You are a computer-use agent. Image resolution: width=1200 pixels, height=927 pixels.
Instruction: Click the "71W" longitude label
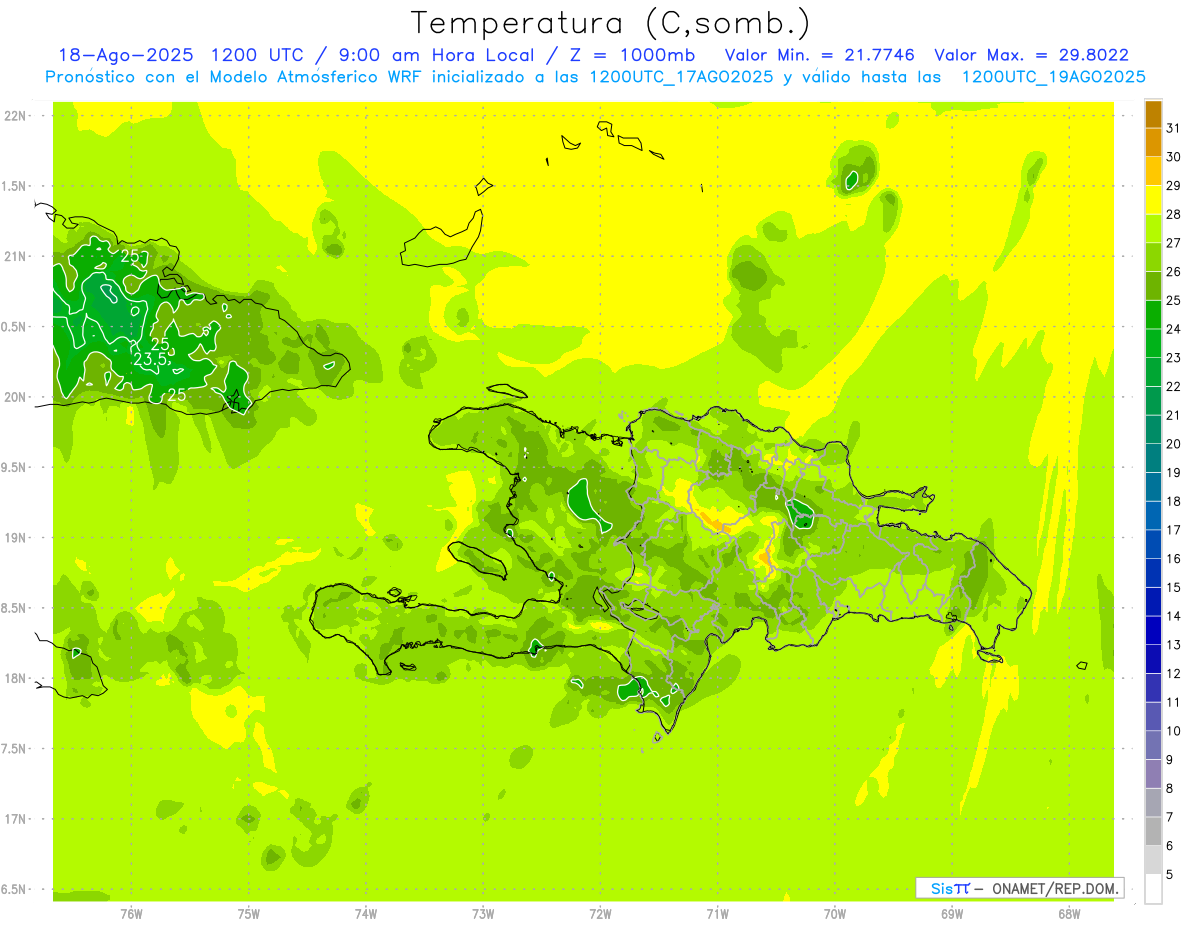(717, 913)
